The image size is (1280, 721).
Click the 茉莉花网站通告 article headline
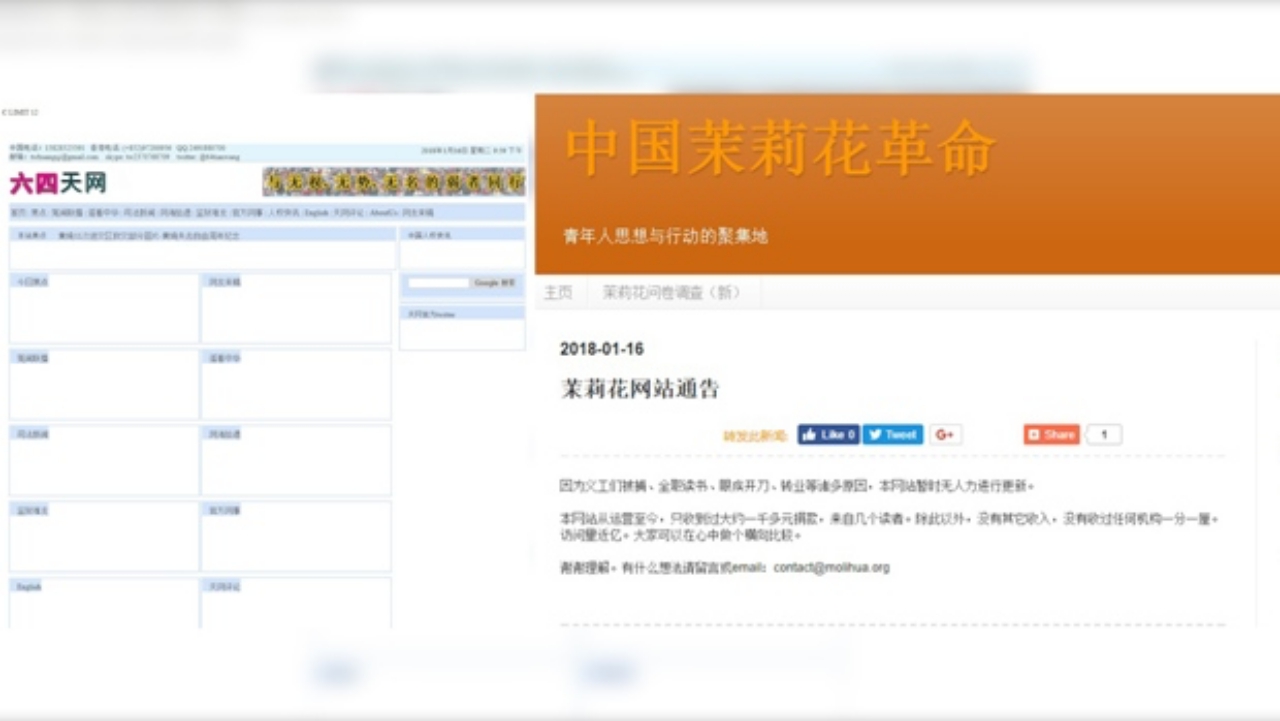pos(640,389)
